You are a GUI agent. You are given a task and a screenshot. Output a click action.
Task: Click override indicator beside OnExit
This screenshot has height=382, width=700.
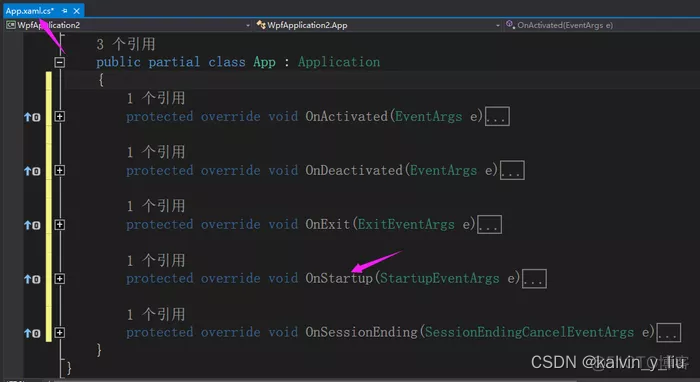[x=32, y=225]
